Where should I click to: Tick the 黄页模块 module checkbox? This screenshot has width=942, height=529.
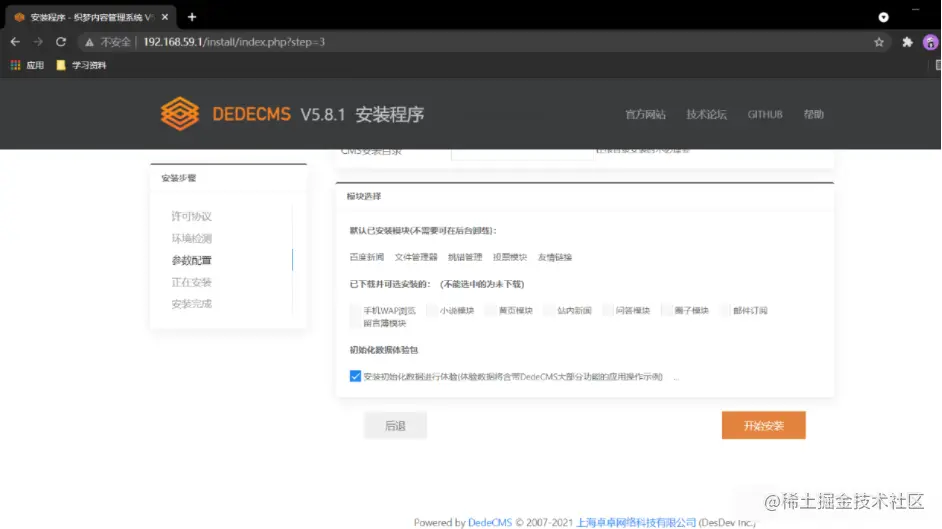point(490,310)
